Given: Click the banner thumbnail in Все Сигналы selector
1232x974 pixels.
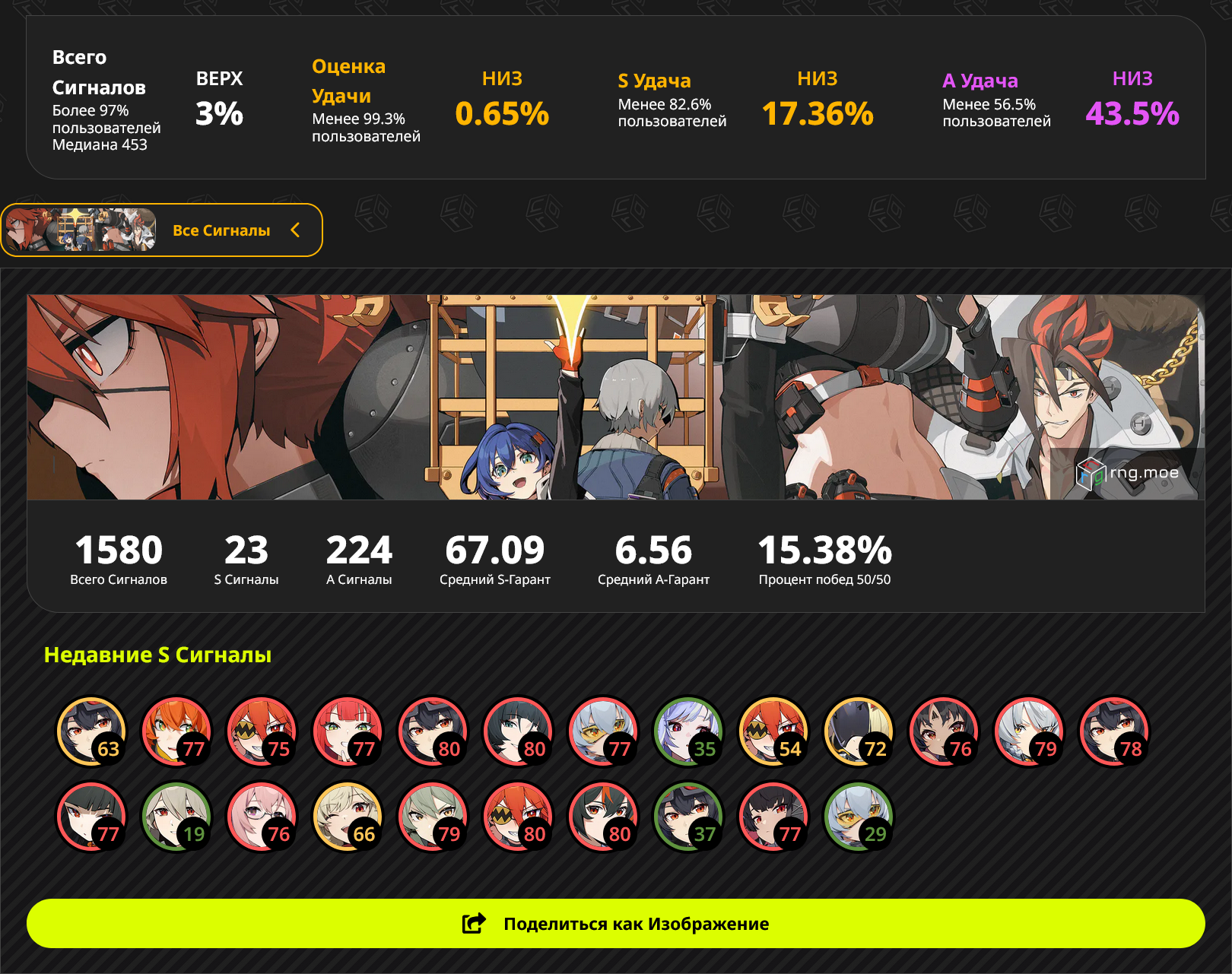Looking at the screenshot, I should 81,230.
